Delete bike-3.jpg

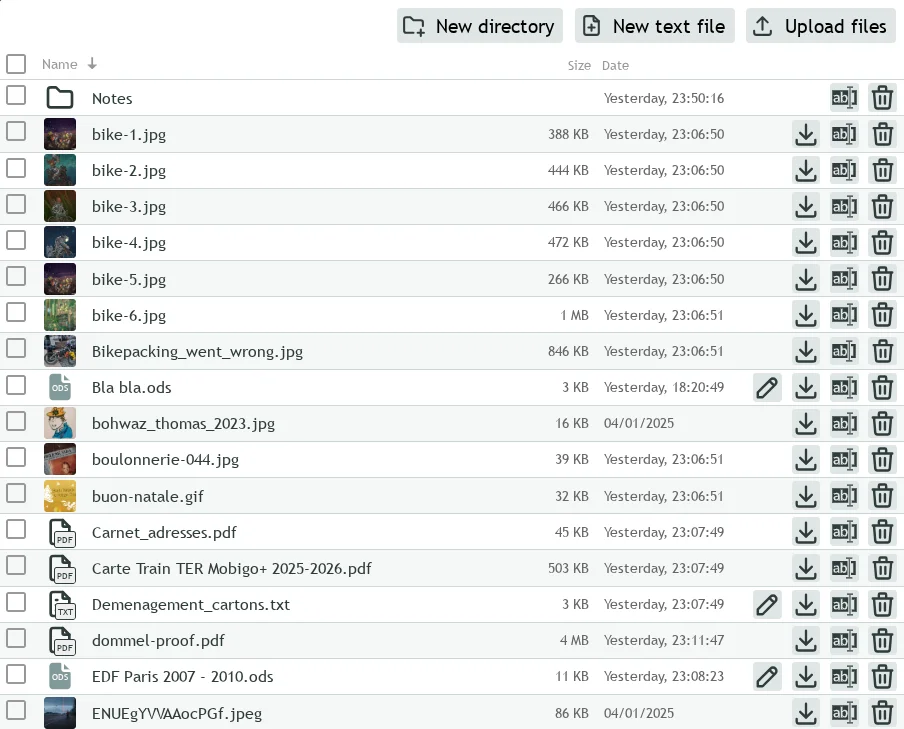(x=883, y=206)
